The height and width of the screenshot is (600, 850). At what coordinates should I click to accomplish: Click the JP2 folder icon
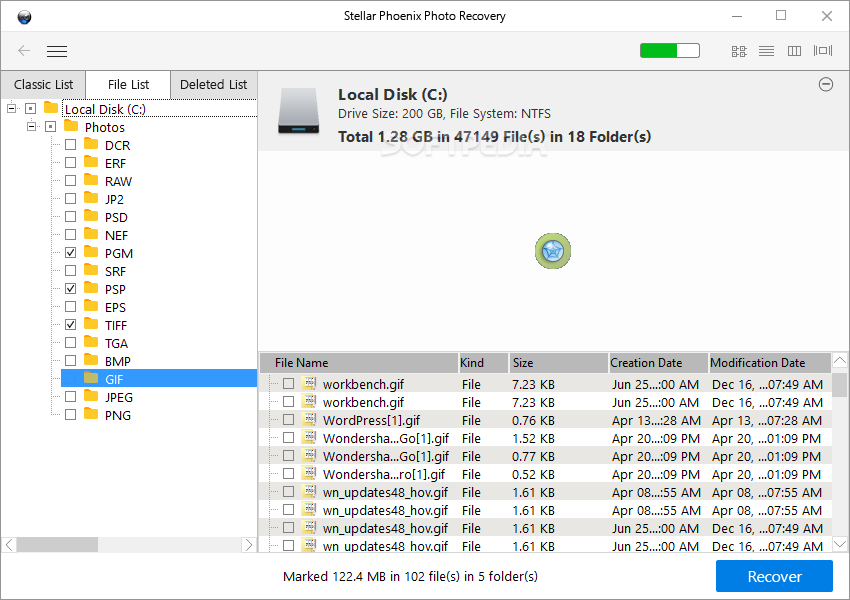pos(91,198)
